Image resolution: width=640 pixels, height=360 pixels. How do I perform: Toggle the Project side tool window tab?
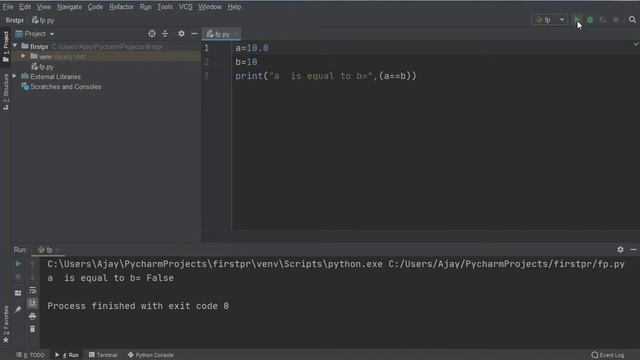coord(5,46)
